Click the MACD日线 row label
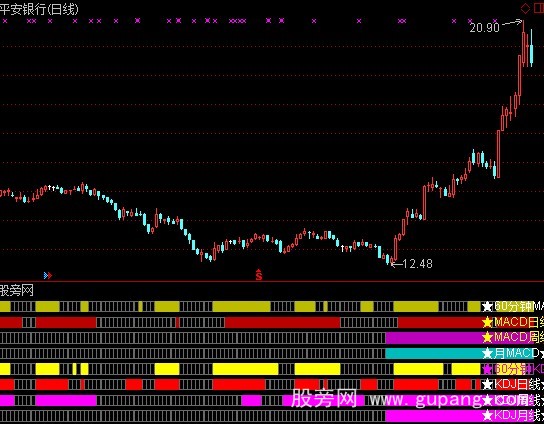 point(519,322)
